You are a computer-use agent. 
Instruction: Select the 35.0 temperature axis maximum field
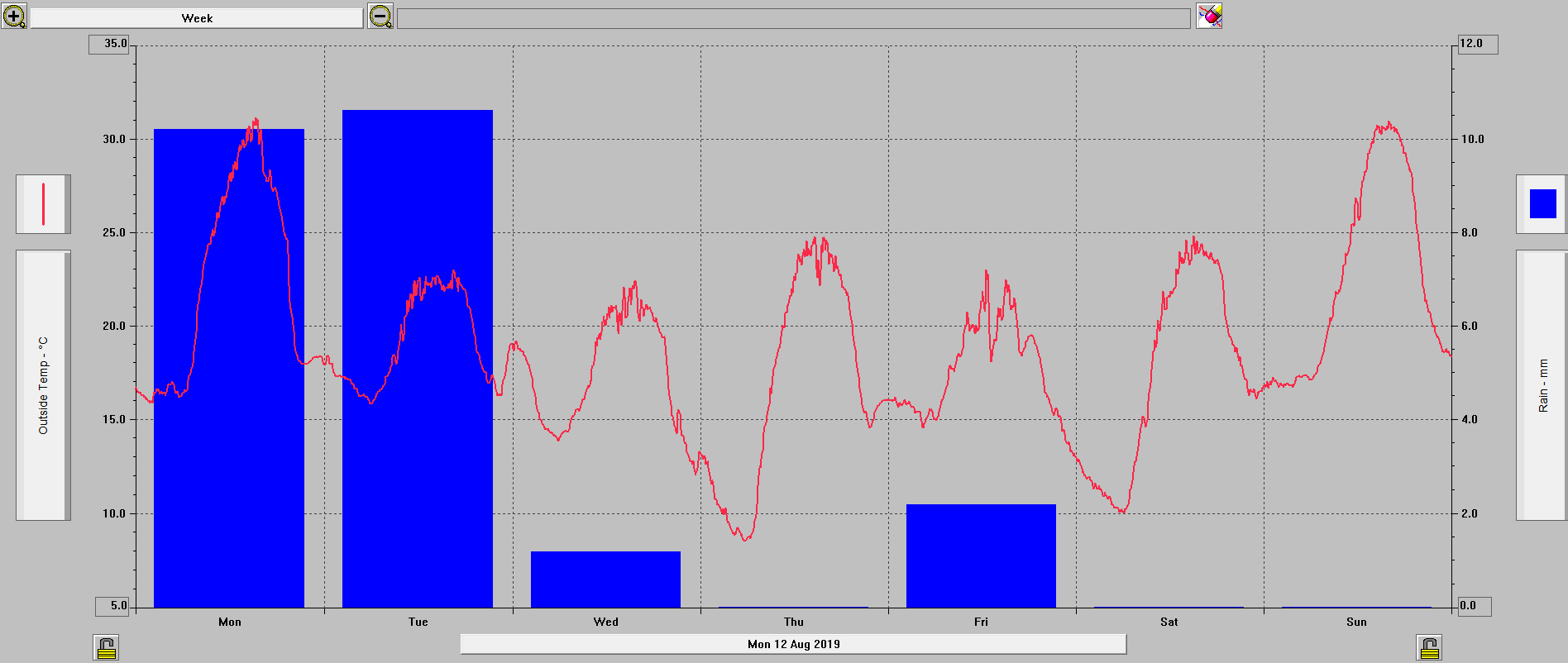point(109,44)
